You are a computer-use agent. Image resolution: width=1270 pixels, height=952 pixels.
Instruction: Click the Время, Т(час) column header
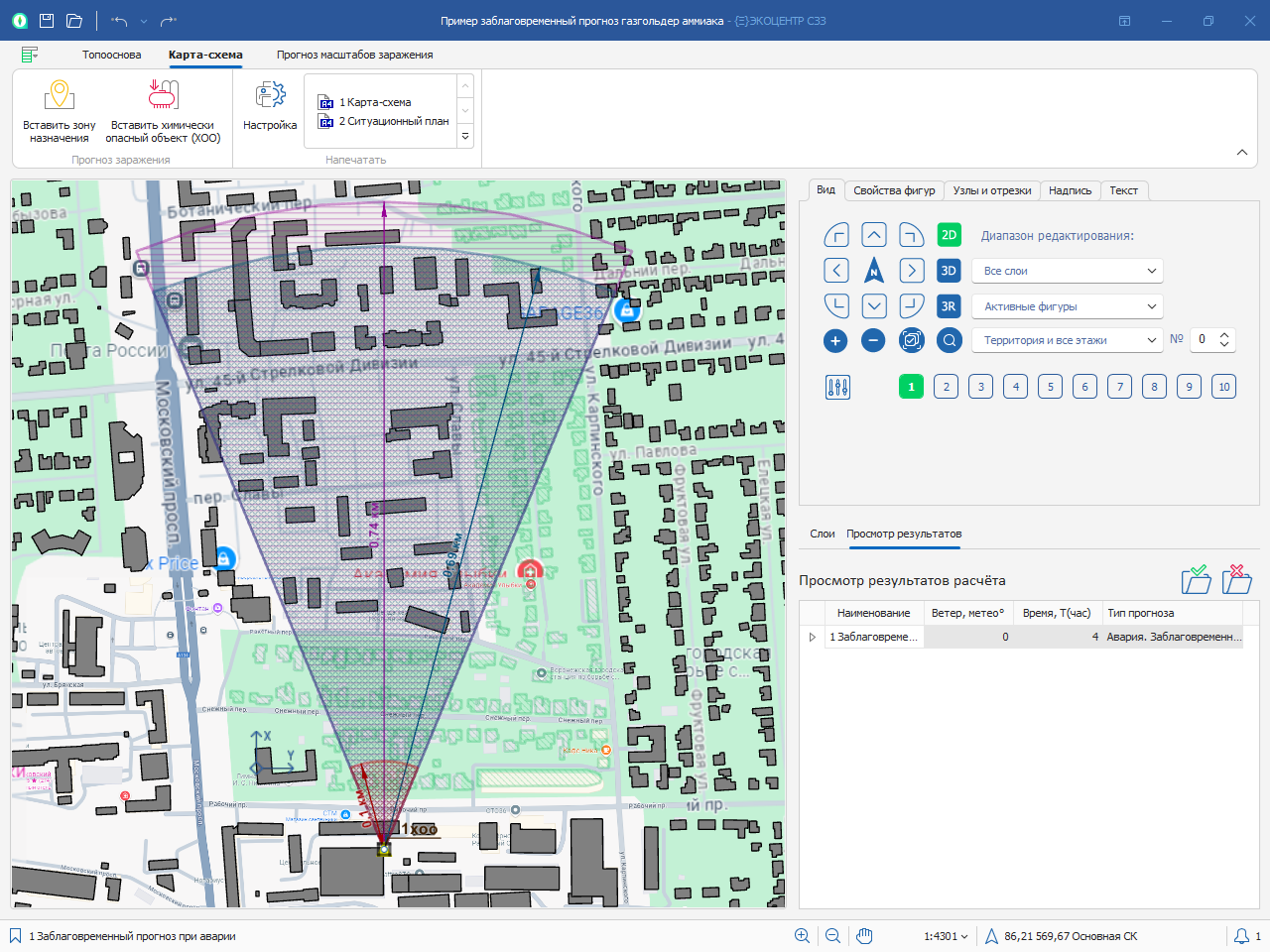(x=1057, y=613)
